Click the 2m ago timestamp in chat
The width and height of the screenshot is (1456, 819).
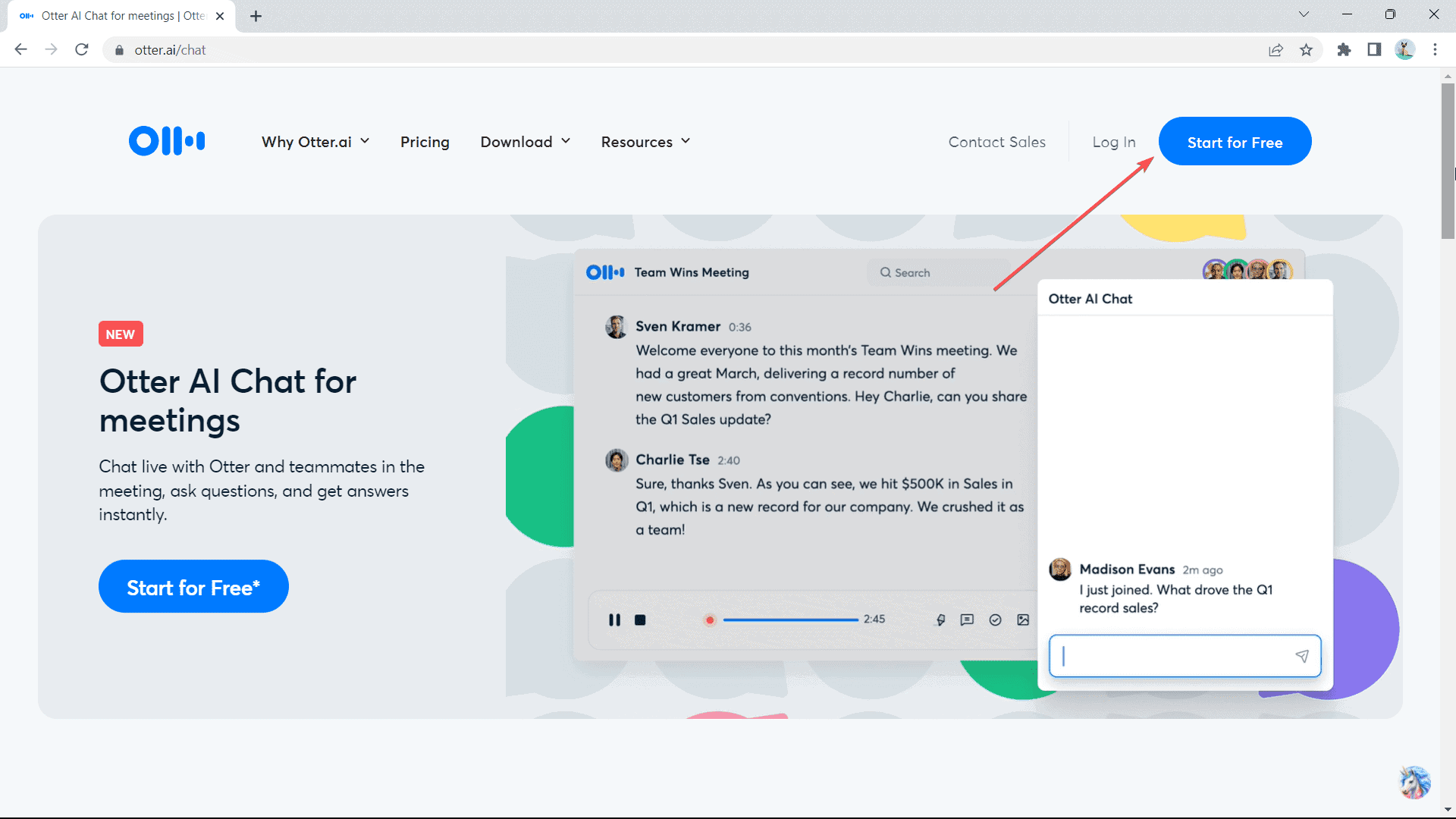(x=1202, y=570)
